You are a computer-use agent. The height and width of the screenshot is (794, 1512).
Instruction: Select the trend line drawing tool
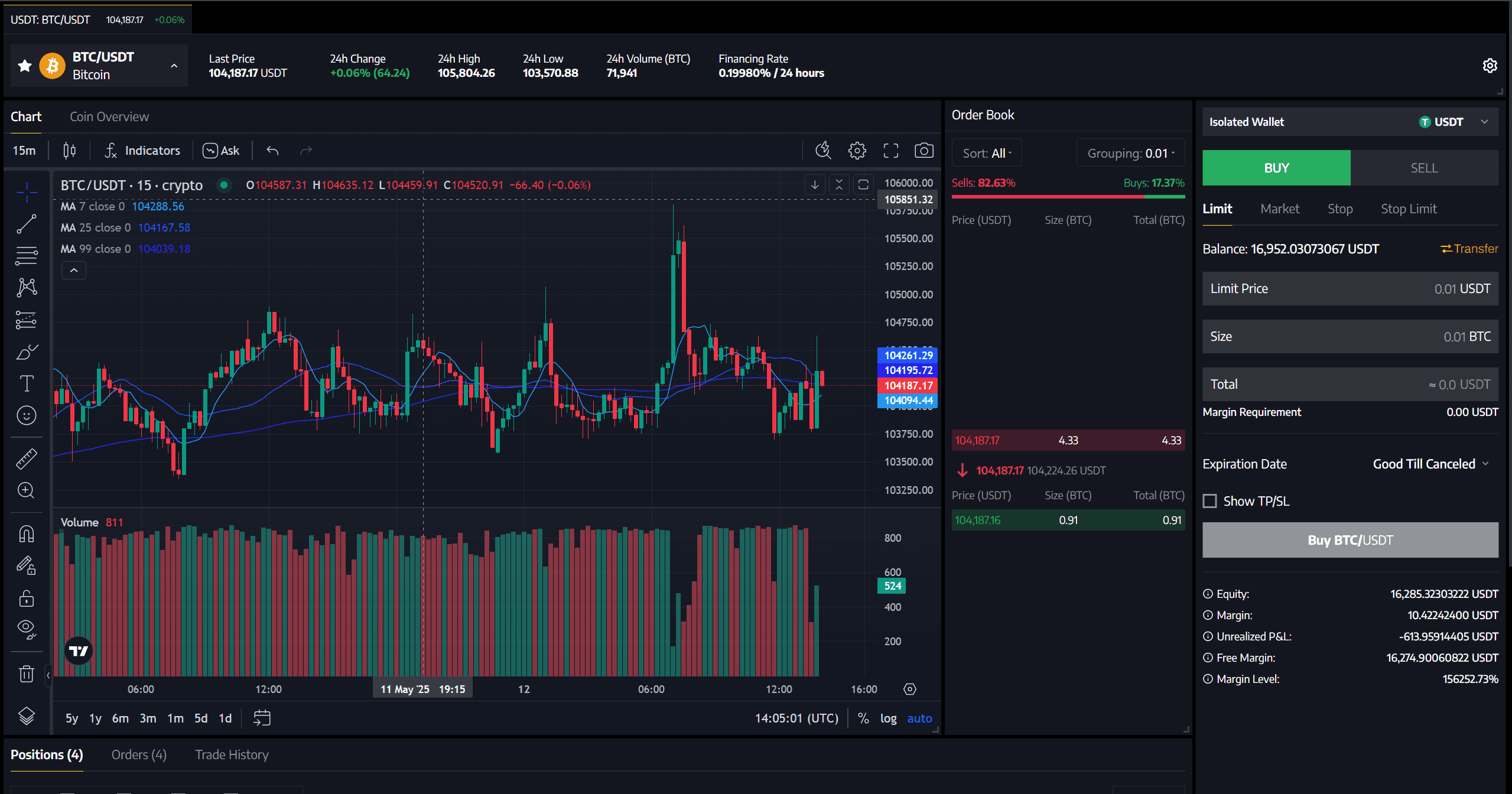(27, 224)
